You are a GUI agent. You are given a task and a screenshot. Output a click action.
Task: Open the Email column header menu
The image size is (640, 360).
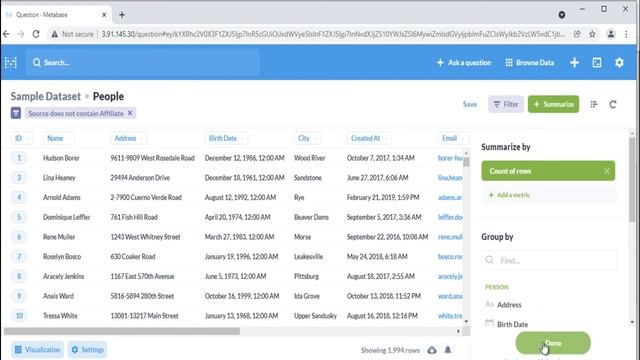tap(452, 138)
